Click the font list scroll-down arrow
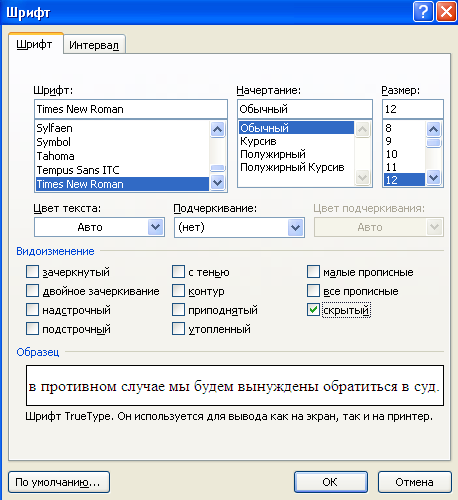Viewport: 458px width, 500px height. click(x=218, y=183)
